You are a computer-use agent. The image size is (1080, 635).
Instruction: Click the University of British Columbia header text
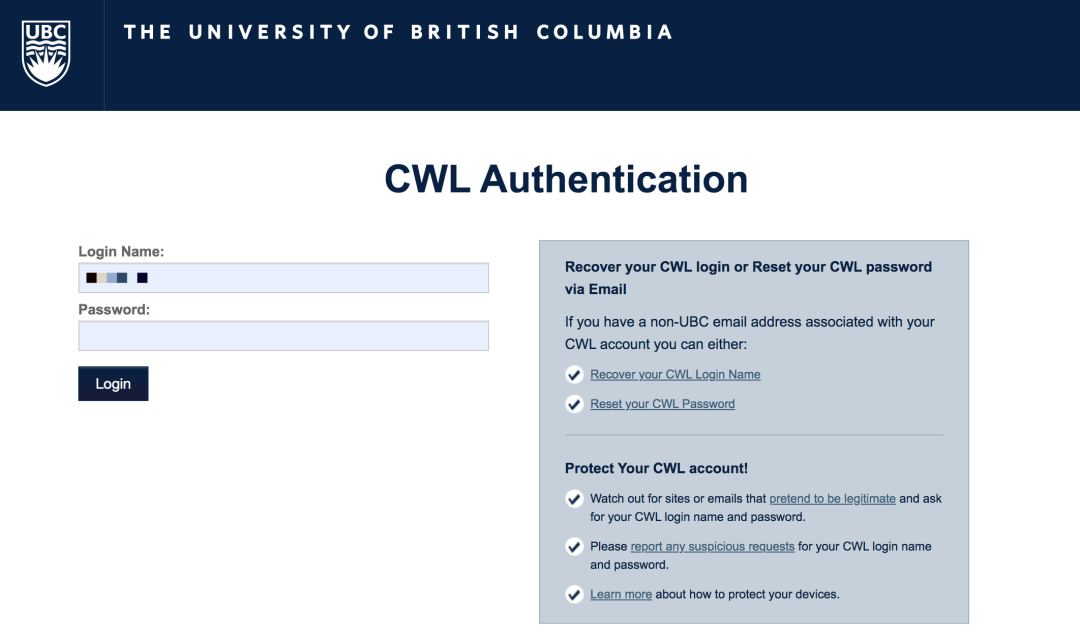pyautogui.click(x=398, y=32)
